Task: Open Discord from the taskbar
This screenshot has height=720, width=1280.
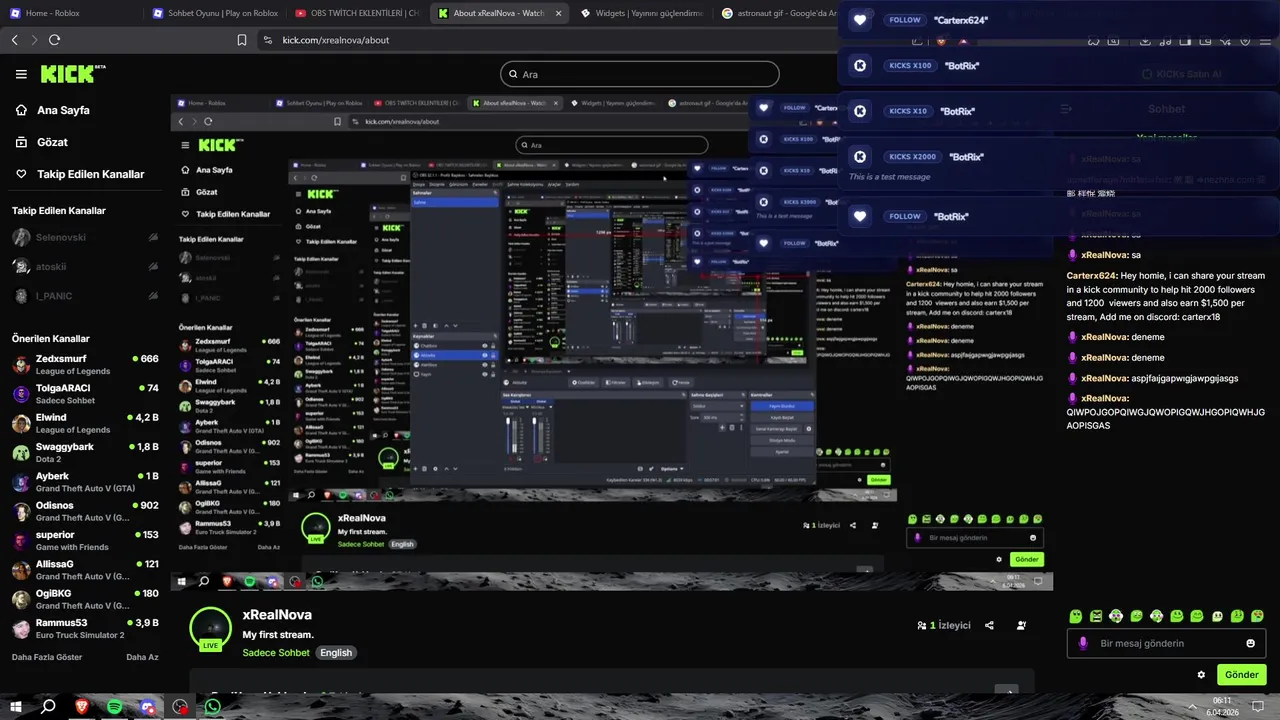Action: pos(148,706)
